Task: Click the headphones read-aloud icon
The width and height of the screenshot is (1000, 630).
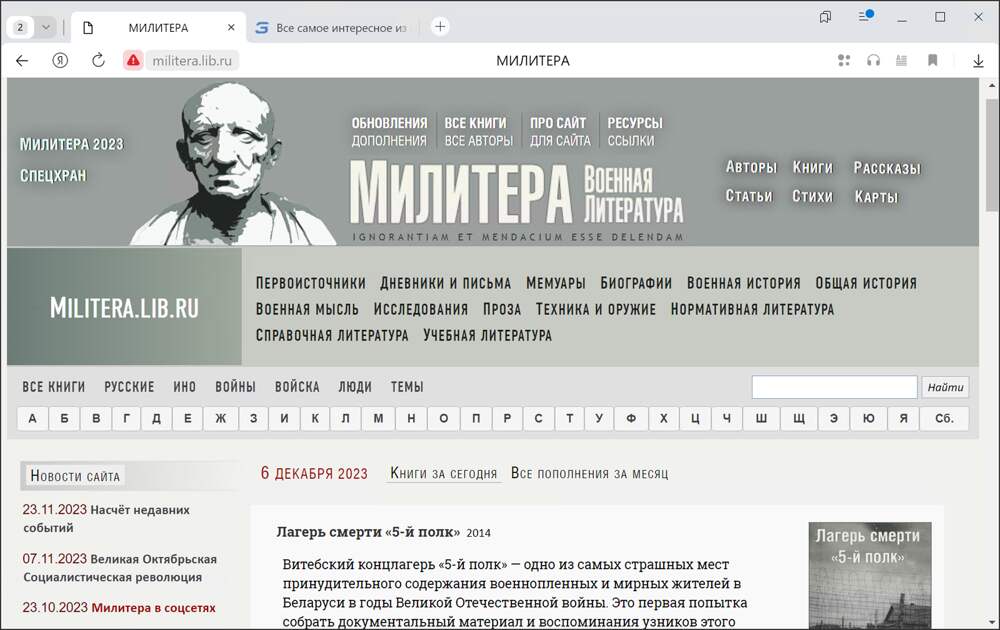Action: click(873, 60)
